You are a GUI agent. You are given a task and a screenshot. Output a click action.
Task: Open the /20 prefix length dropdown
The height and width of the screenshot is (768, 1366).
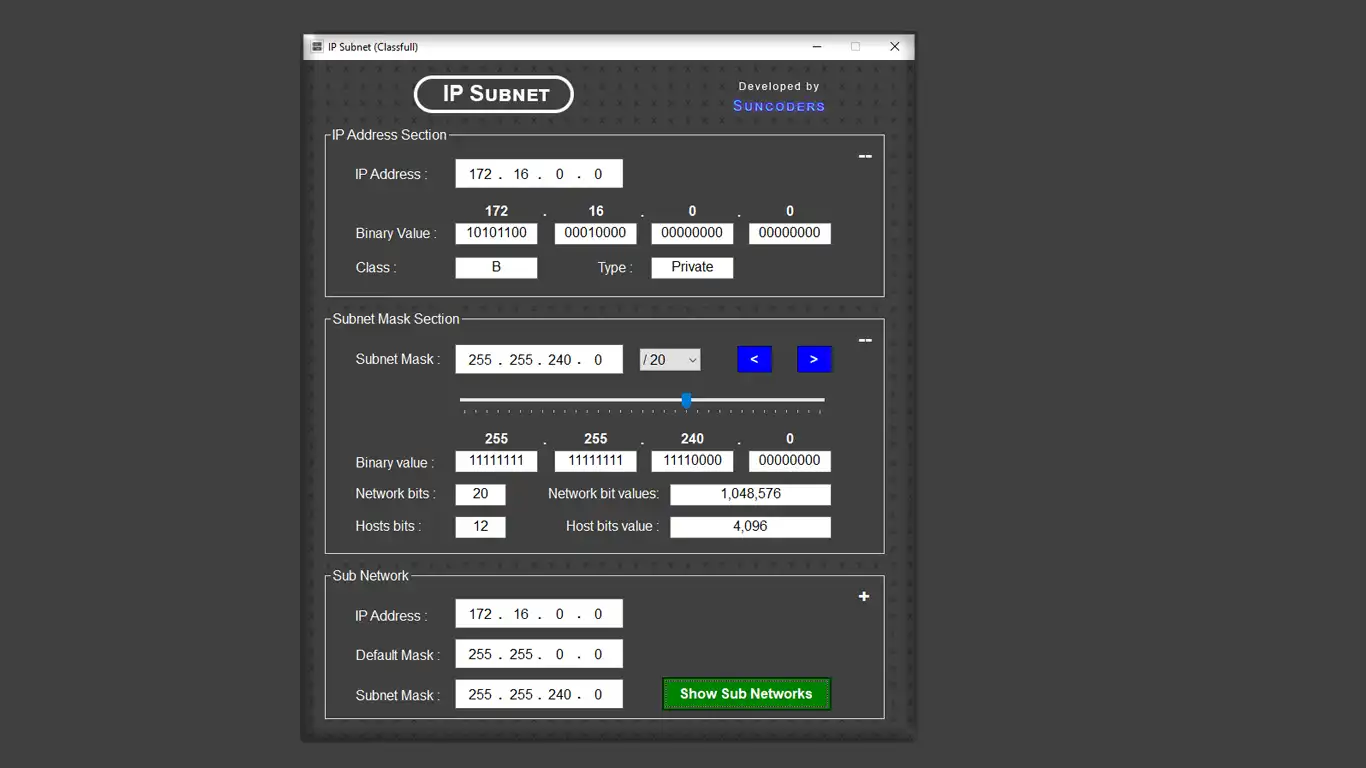670,360
